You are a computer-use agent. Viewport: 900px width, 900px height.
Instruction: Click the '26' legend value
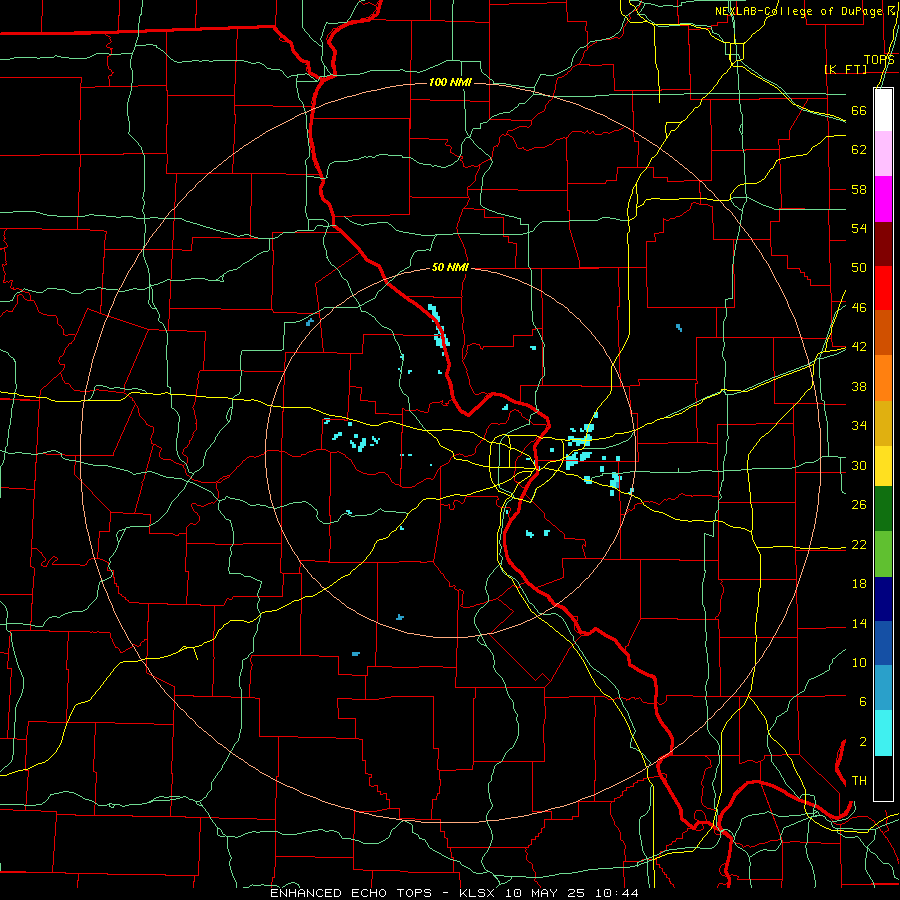(x=859, y=505)
